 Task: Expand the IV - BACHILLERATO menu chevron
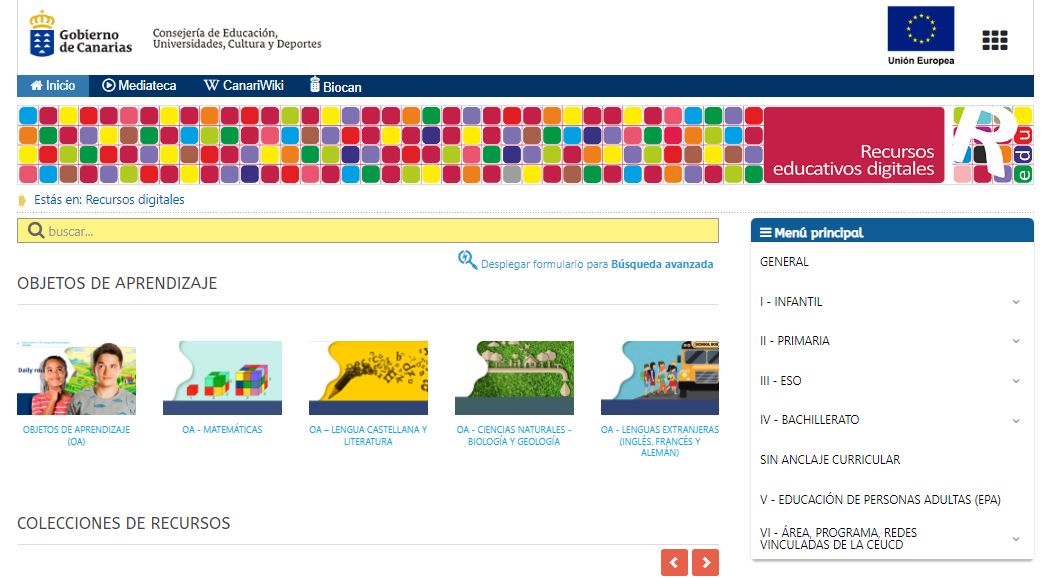click(1015, 420)
